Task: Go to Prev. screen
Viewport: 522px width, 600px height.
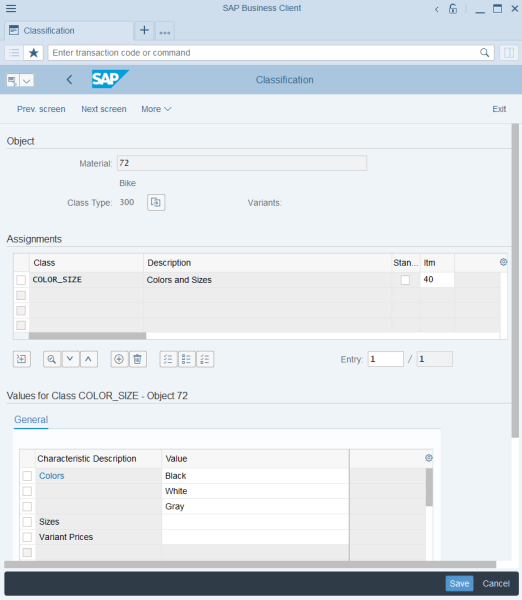Action: (x=41, y=109)
